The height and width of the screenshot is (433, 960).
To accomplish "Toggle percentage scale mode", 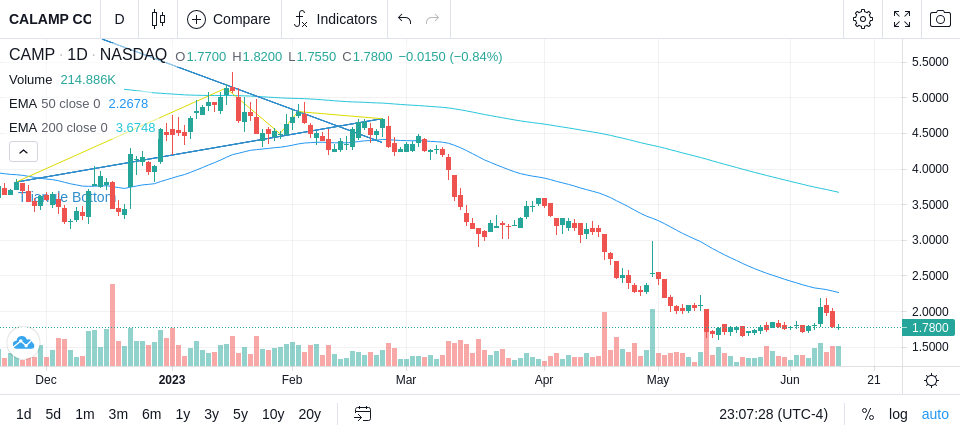I will pos(868,415).
